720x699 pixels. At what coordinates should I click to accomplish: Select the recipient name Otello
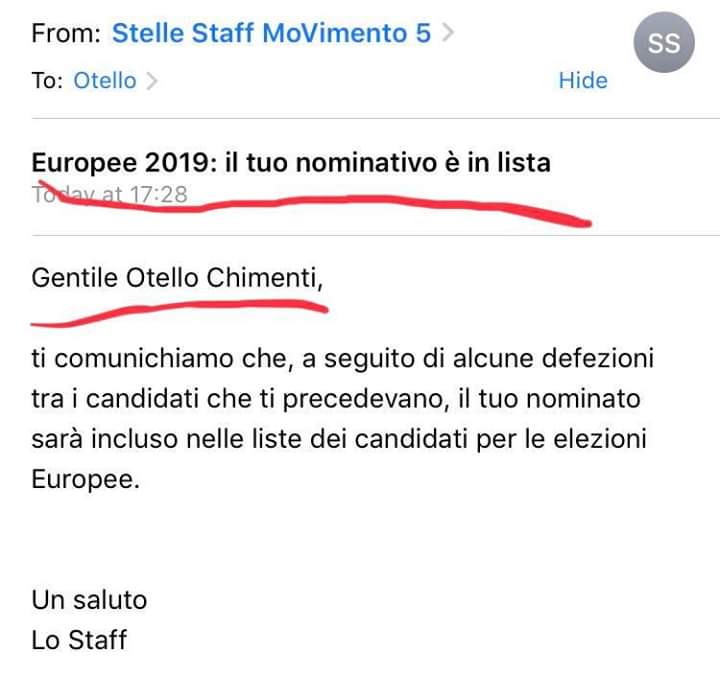coord(105,81)
